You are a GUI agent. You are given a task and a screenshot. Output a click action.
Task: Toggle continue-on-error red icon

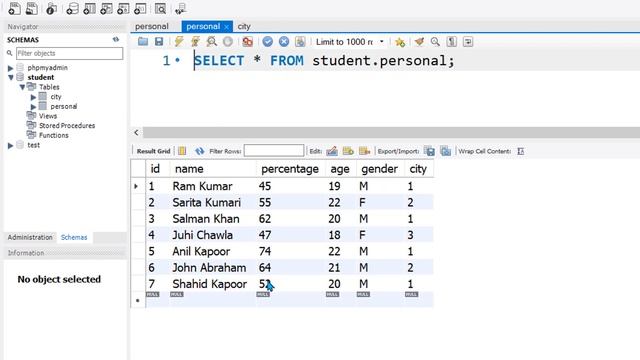tap(247, 42)
